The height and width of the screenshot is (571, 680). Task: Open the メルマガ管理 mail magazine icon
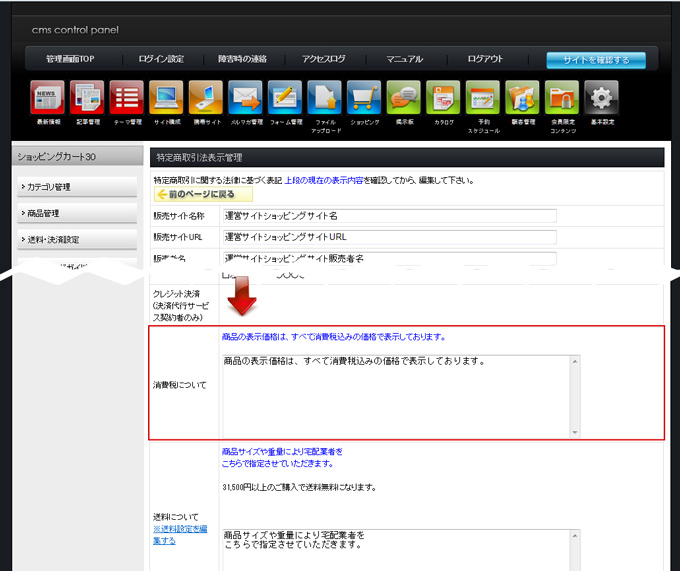(245, 98)
